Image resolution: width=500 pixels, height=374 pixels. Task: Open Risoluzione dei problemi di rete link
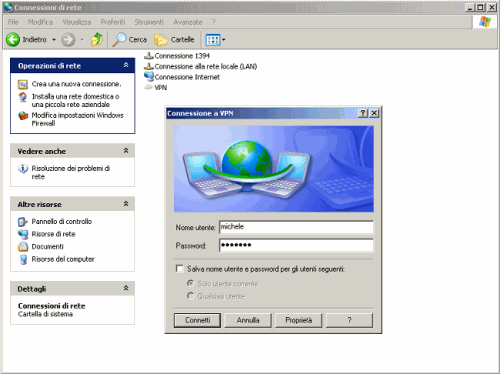point(71,172)
